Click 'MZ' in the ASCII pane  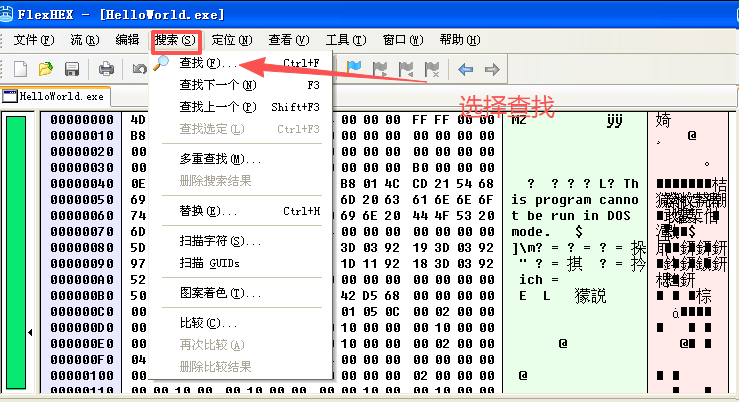coord(519,120)
